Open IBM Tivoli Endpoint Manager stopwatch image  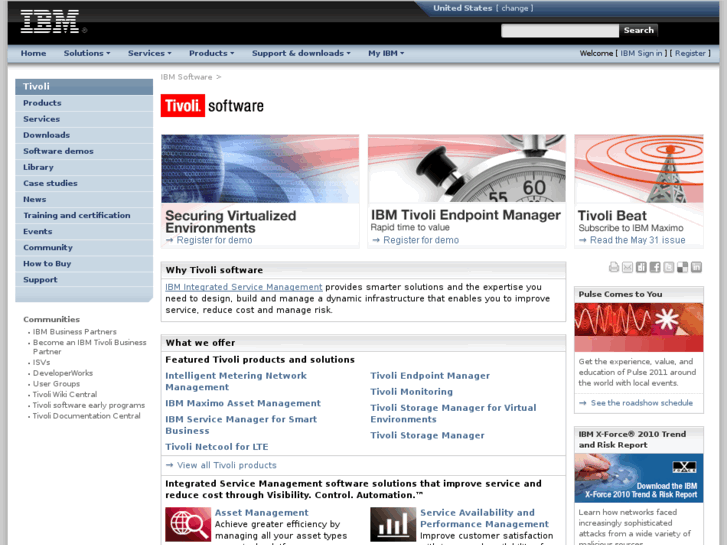(x=467, y=169)
